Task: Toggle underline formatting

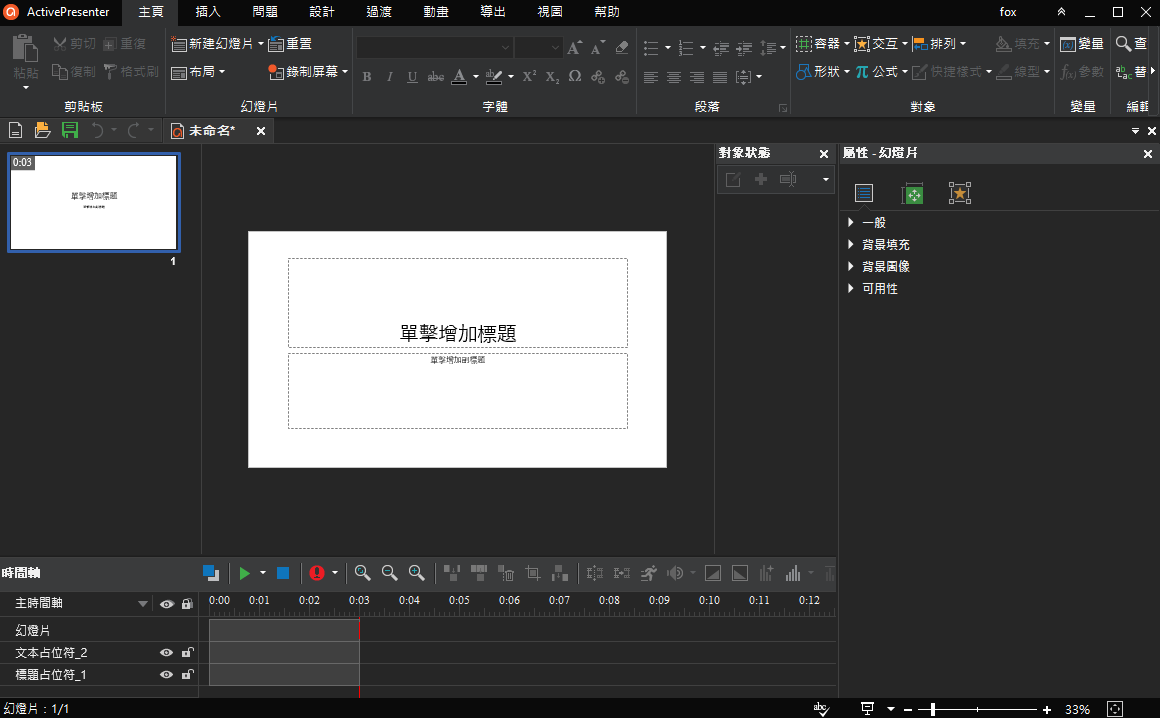Action: click(413, 77)
